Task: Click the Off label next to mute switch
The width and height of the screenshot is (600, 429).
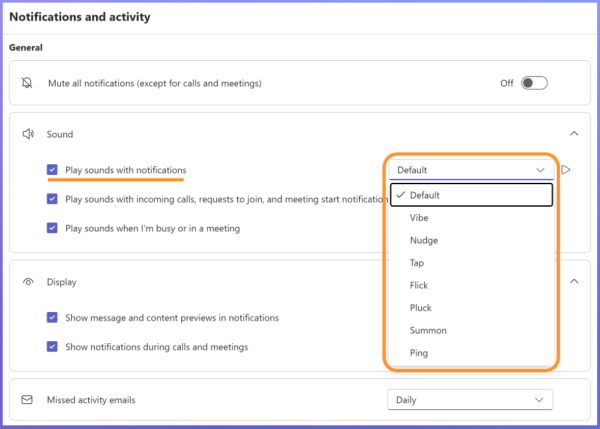Action: (507, 83)
